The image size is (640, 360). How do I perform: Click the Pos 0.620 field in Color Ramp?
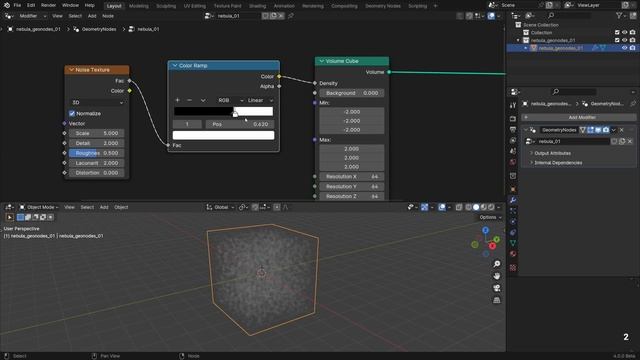click(x=240, y=124)
